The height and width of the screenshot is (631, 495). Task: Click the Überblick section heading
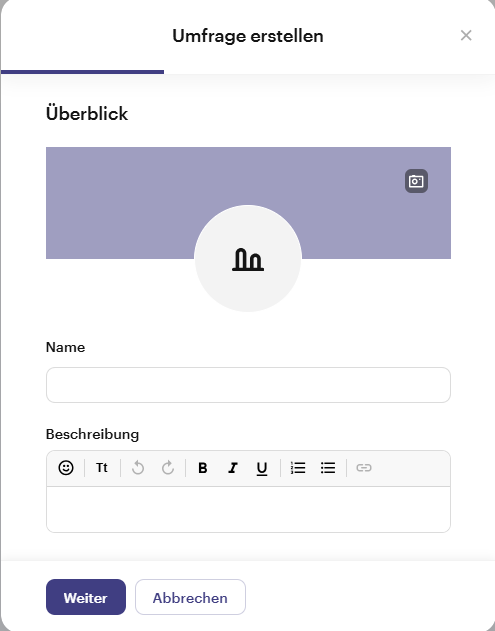point(87,113)
